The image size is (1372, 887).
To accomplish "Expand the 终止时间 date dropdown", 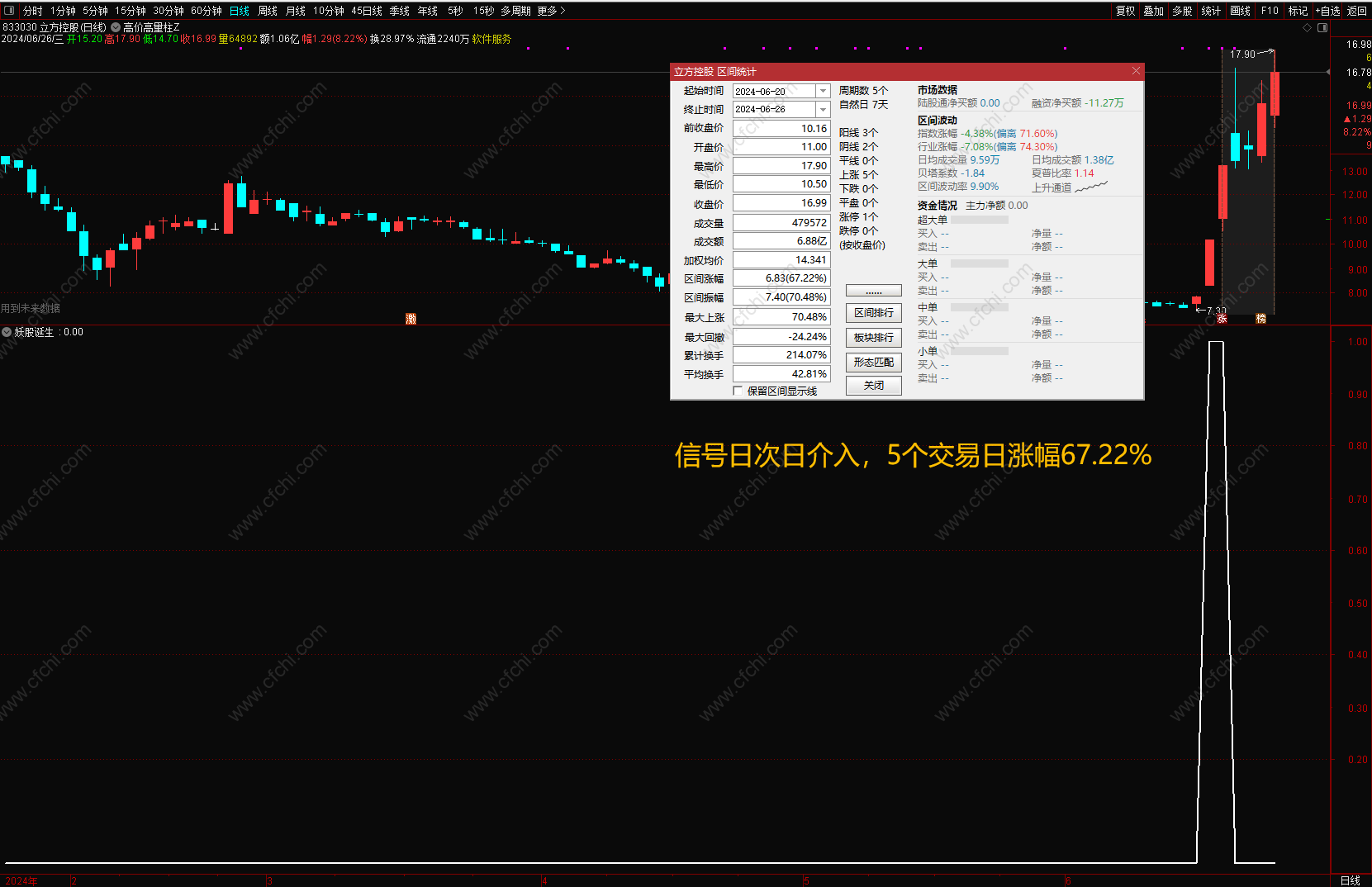I will (x=823, y=109).
